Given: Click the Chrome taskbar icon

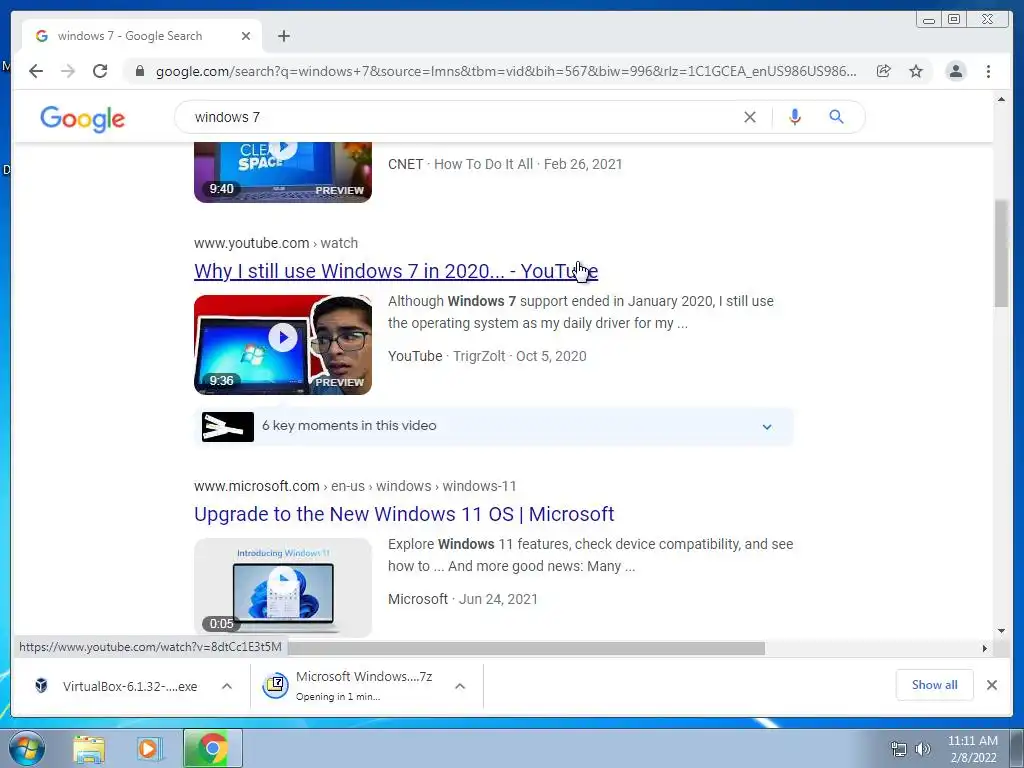Looking at the screenshot, I should coord(213,748).
